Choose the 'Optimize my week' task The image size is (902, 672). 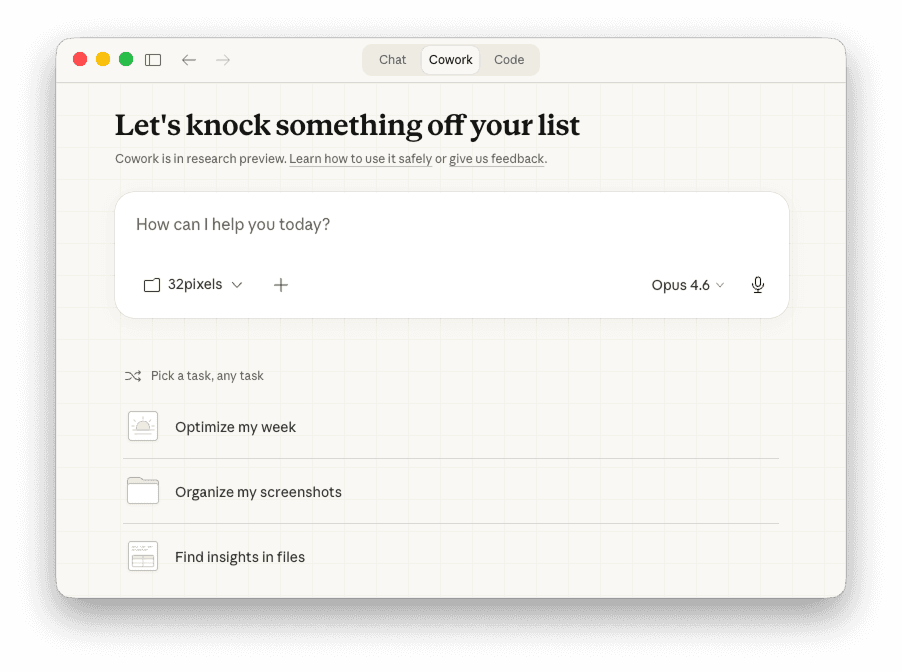coord(236,427)
